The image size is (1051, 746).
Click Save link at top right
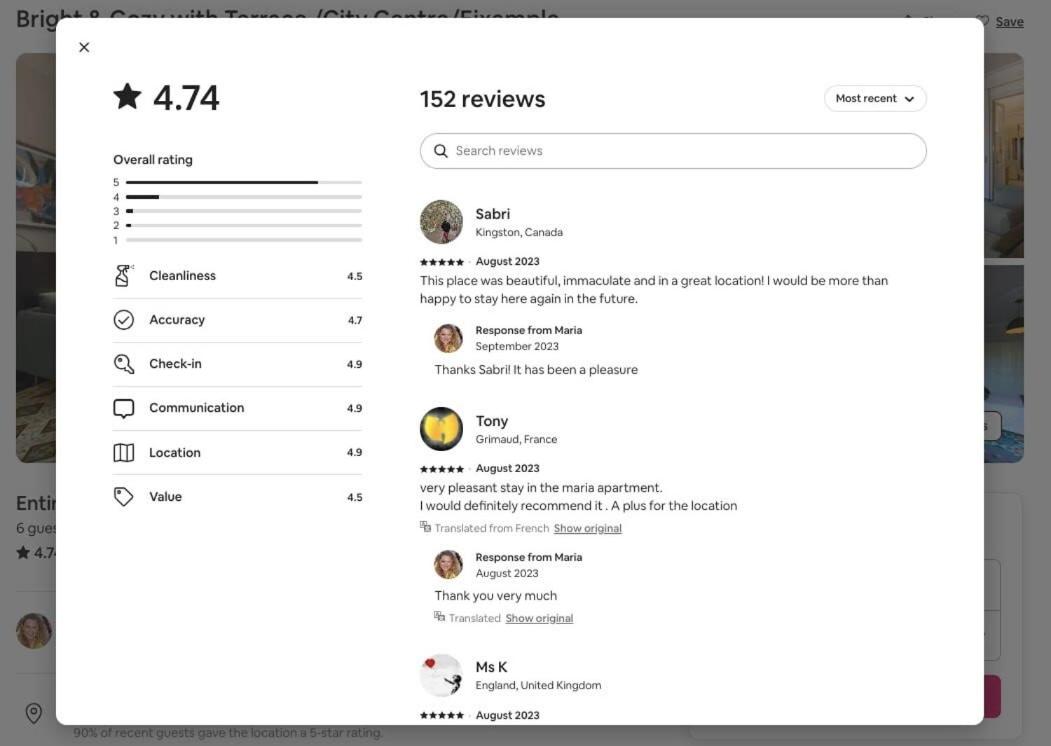[1009, 22]
